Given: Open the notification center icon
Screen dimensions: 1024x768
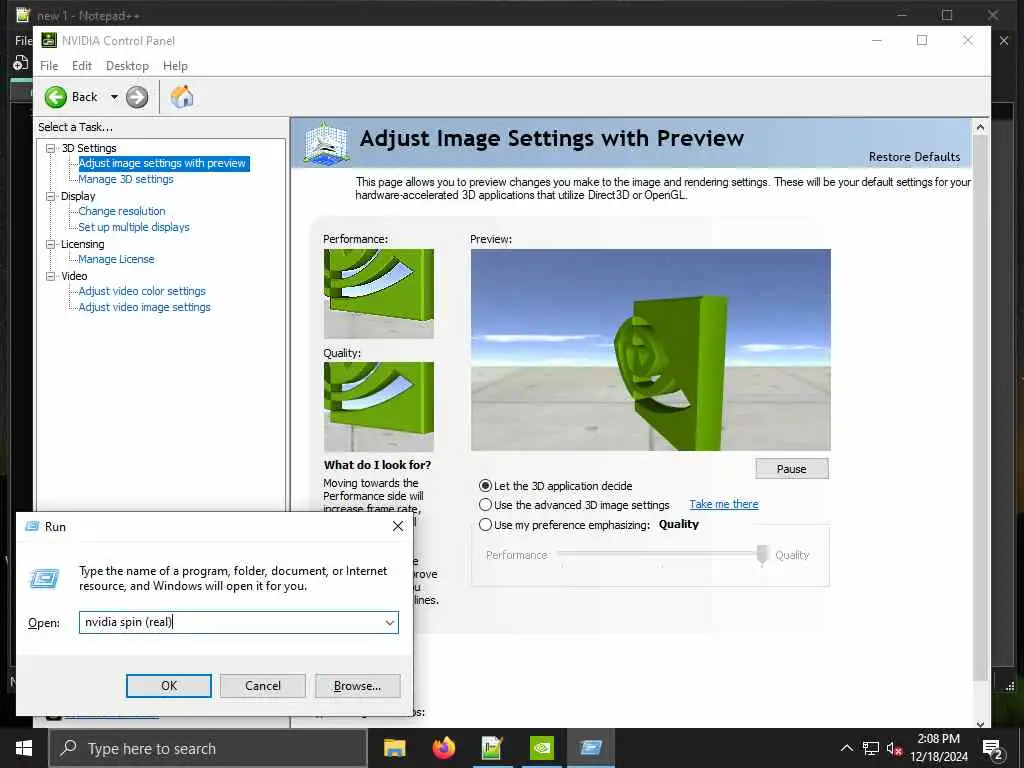Looking at the screenshot, I should [x=992, y=749].
